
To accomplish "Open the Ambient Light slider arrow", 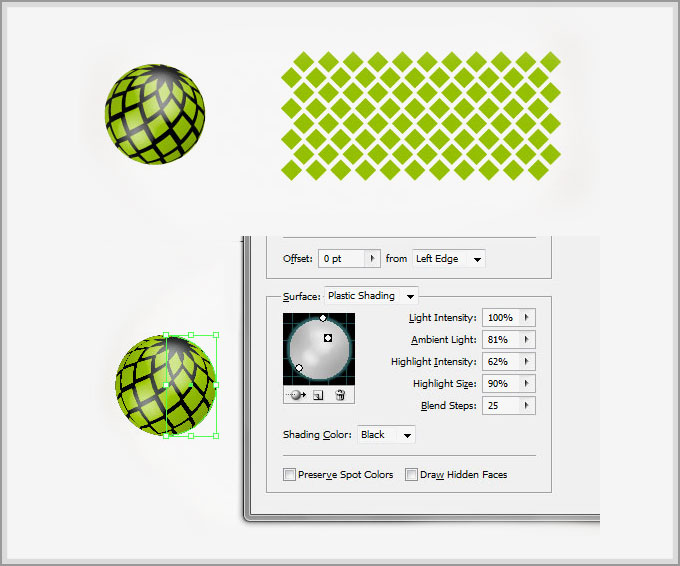I will 527,340.
